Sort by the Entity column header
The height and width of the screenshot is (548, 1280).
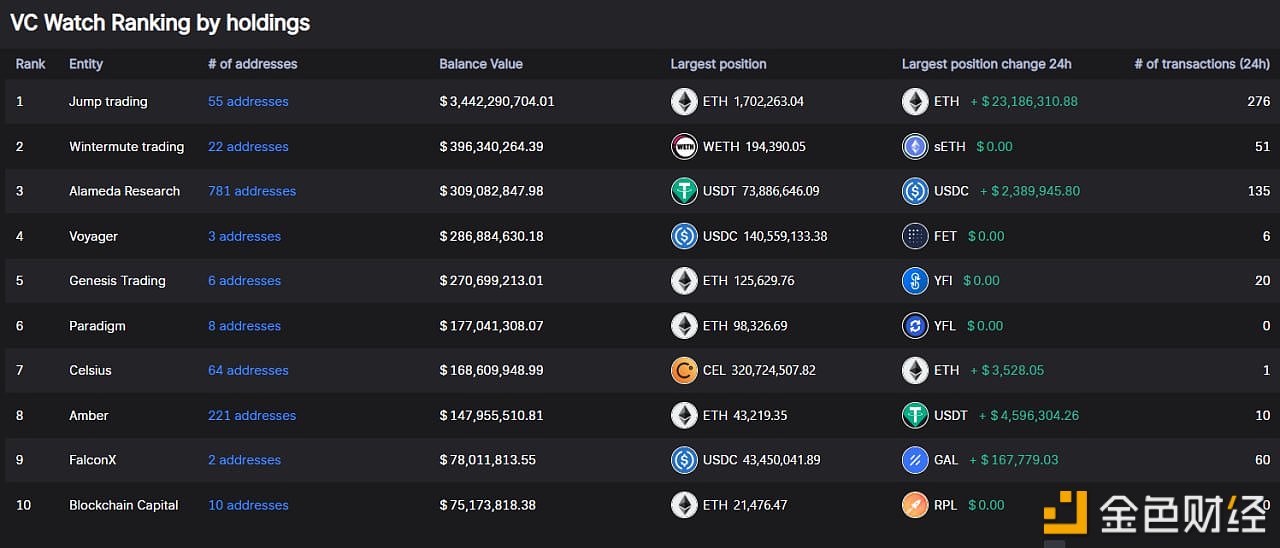[x=86, y=64]
